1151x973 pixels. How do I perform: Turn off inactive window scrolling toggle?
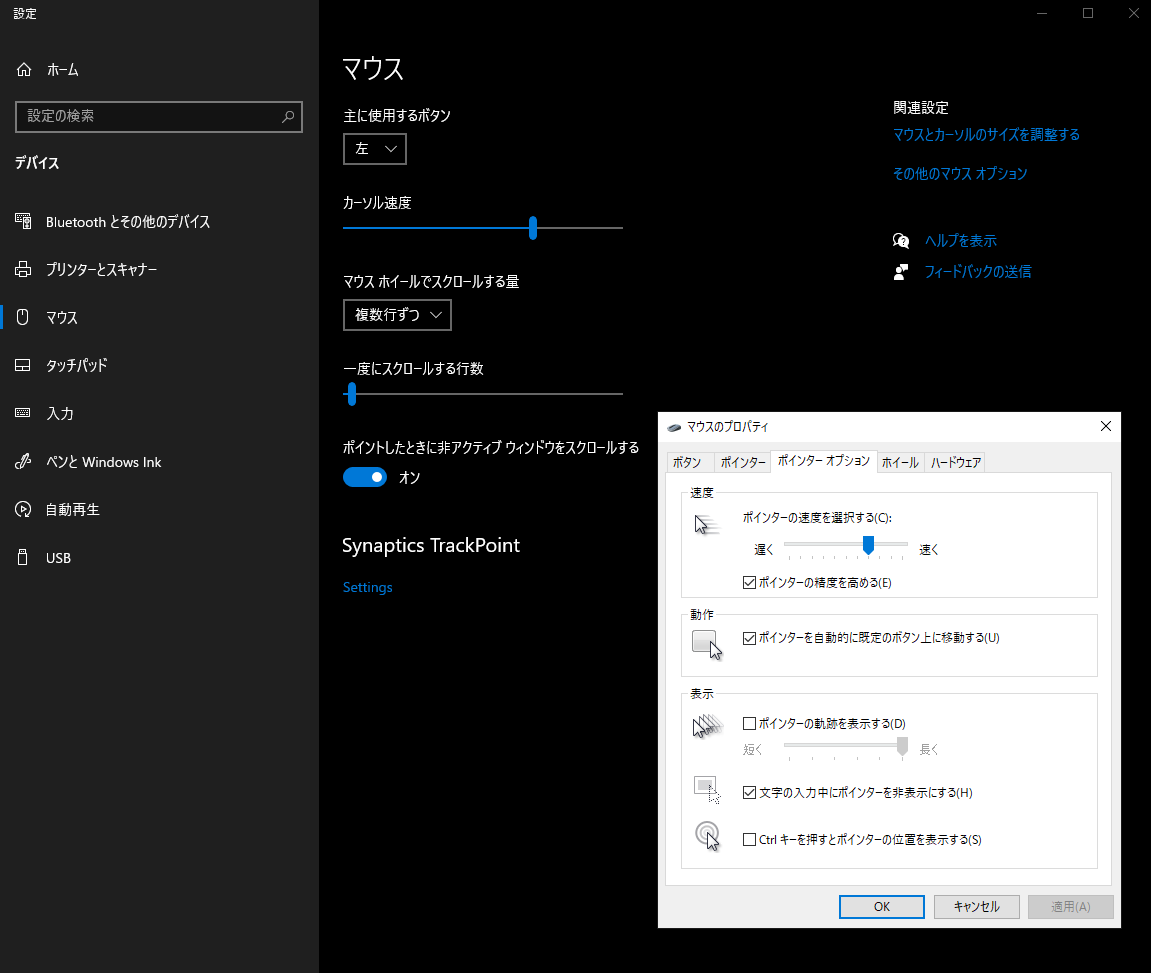tap(365, 478)
